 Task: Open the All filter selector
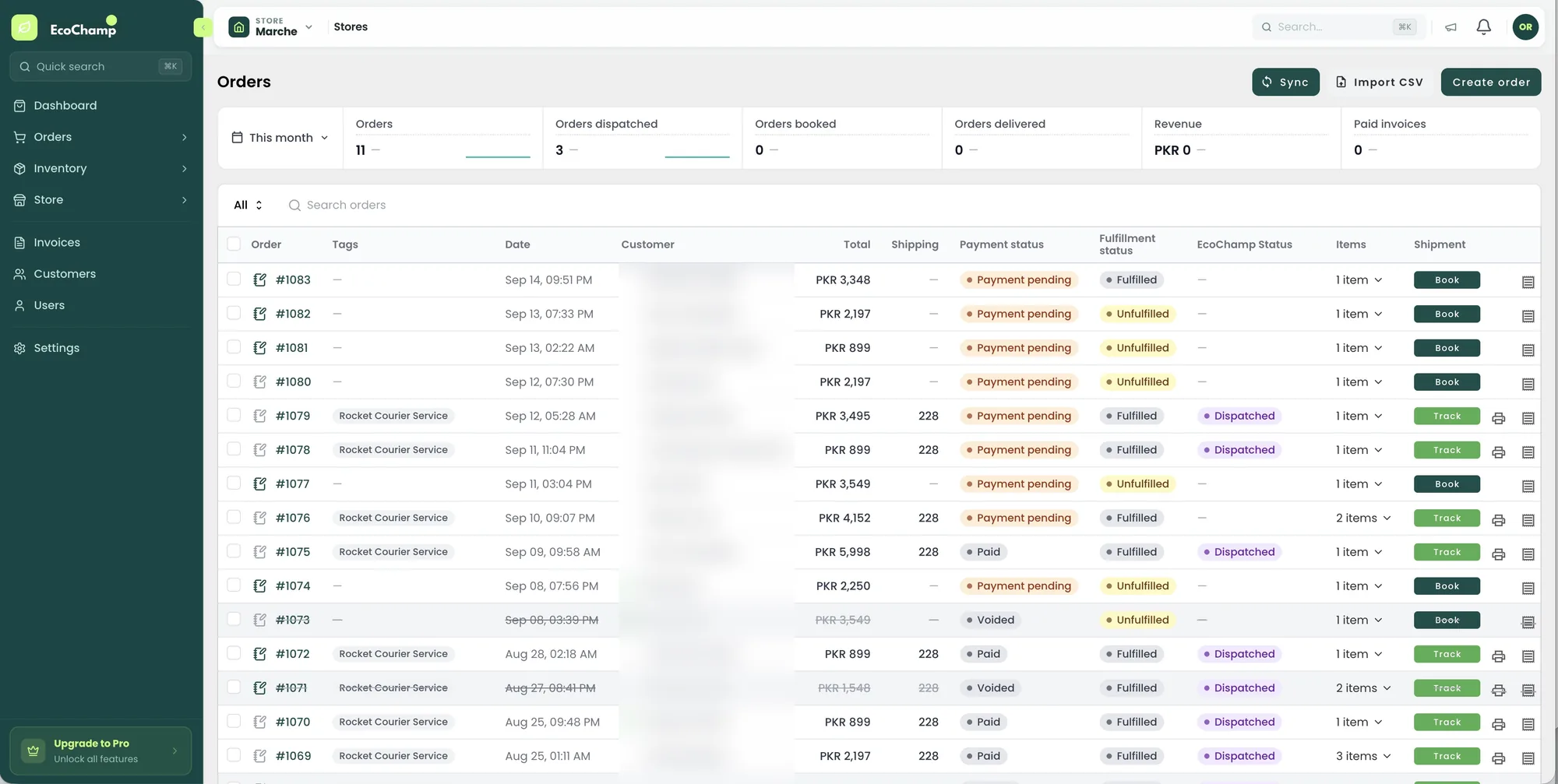pyautogui.click(x=248, y=205)
